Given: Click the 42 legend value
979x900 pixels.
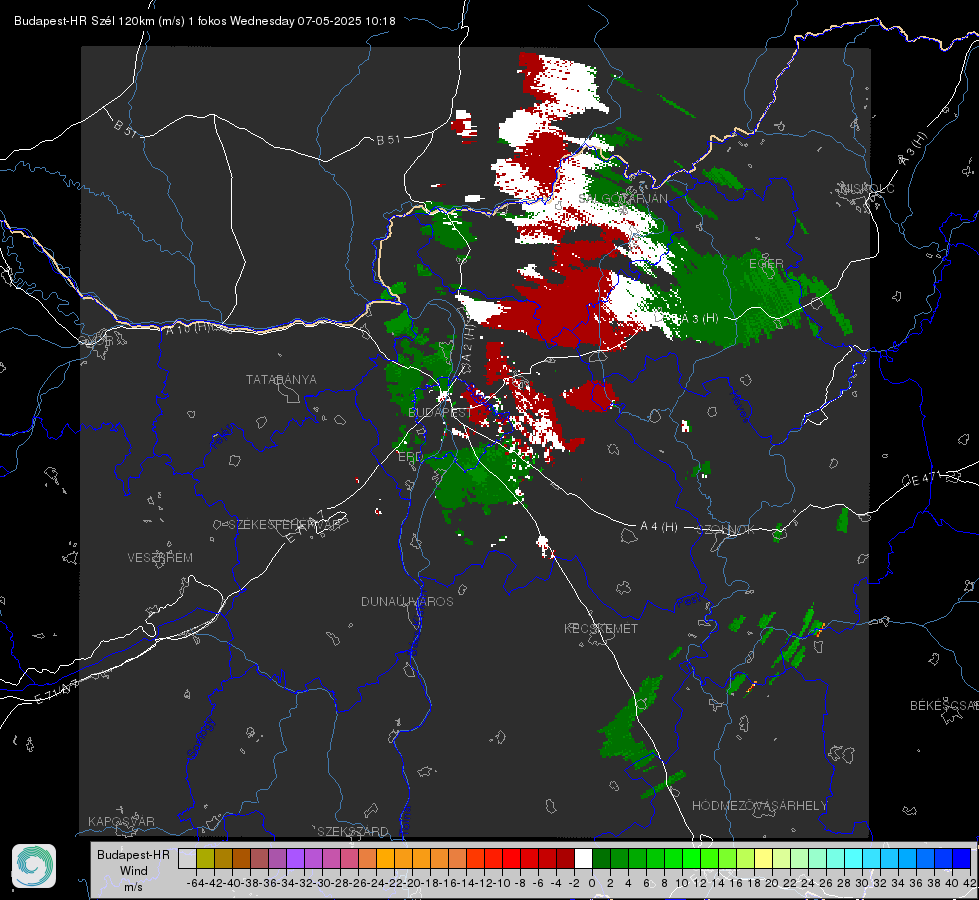Looking at the screenshot, I should pos(969,884).
